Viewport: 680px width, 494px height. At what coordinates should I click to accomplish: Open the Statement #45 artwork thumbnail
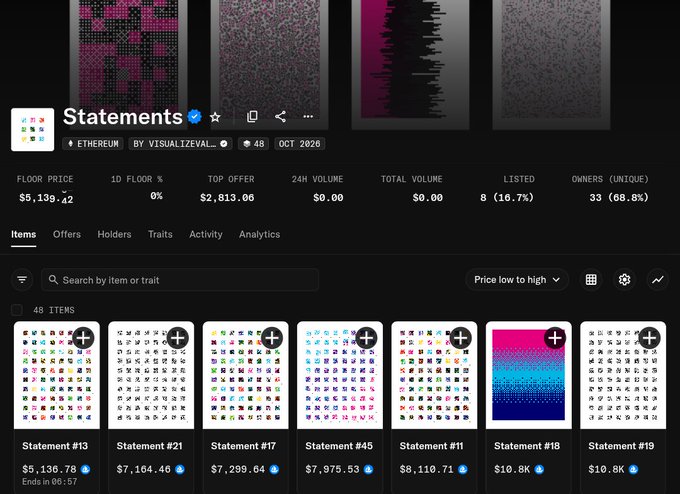tap(340, 375)
